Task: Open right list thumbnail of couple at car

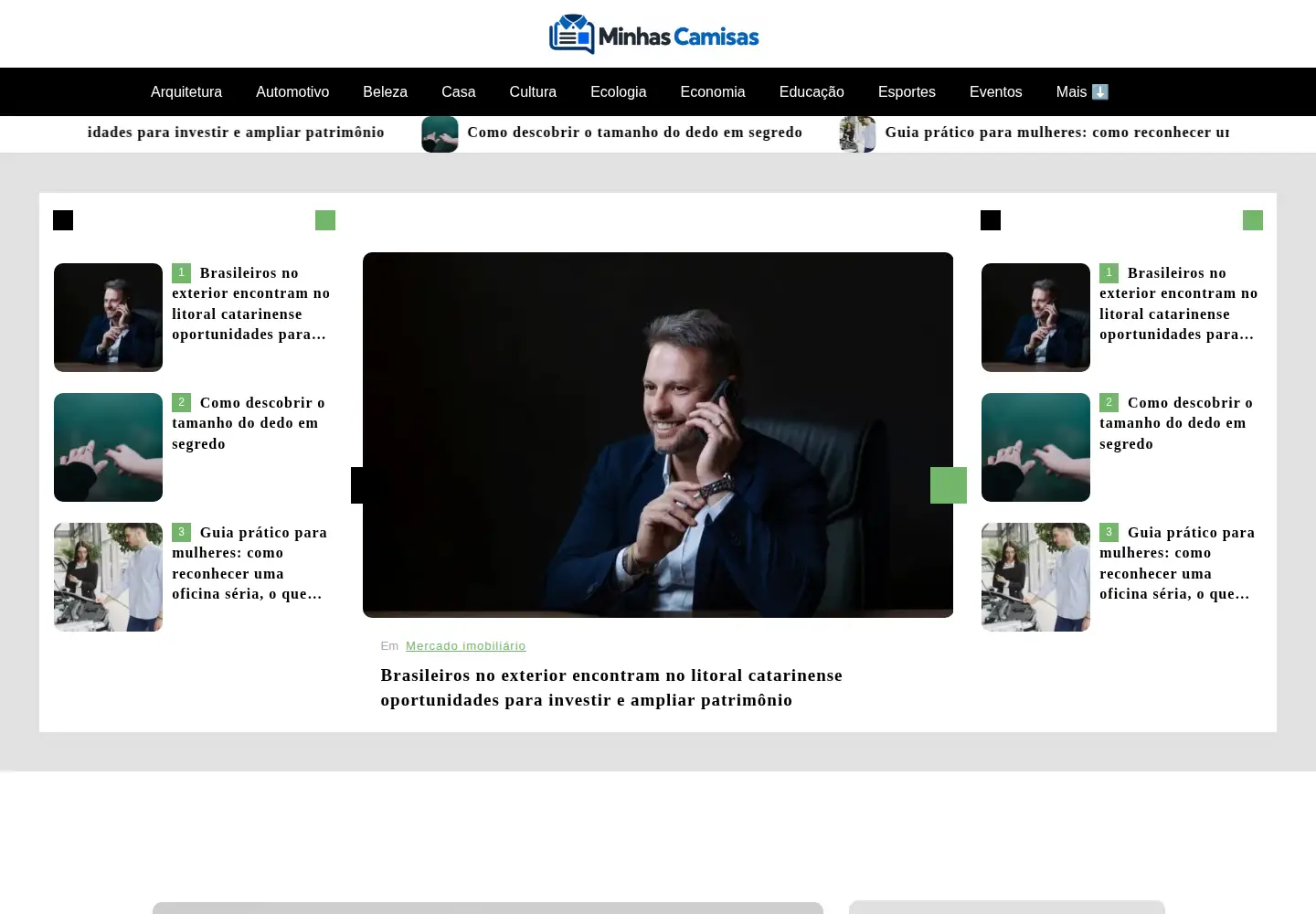Action: pyautogui.click(x=1035, y=577)
